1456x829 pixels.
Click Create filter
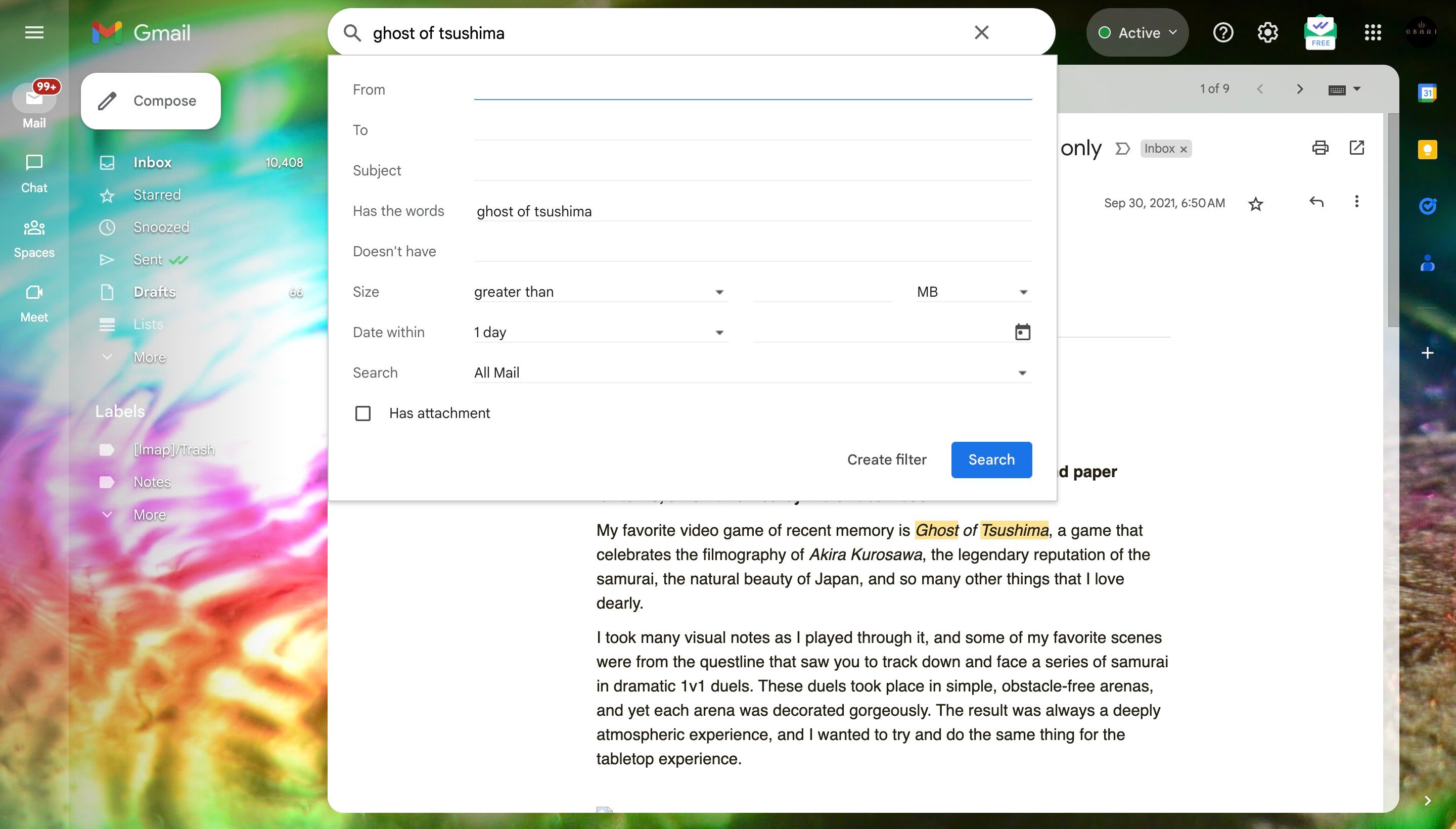point(886,459)
